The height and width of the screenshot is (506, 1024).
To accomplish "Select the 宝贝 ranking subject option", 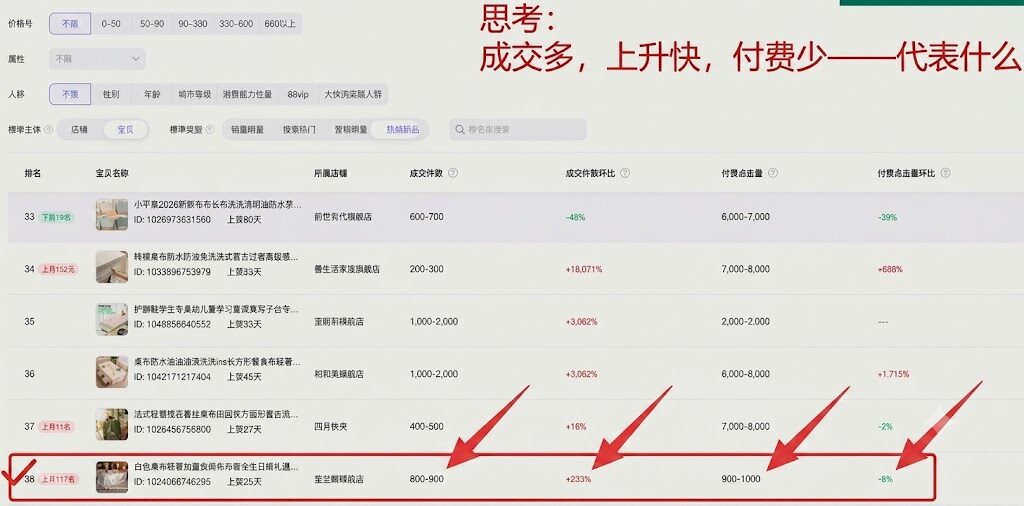I will tap(125, 129).
